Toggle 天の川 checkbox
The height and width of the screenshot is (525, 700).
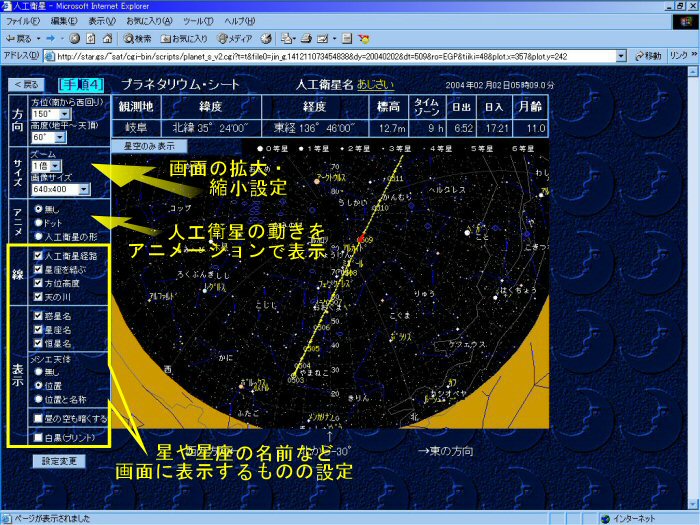click(38, 297)
